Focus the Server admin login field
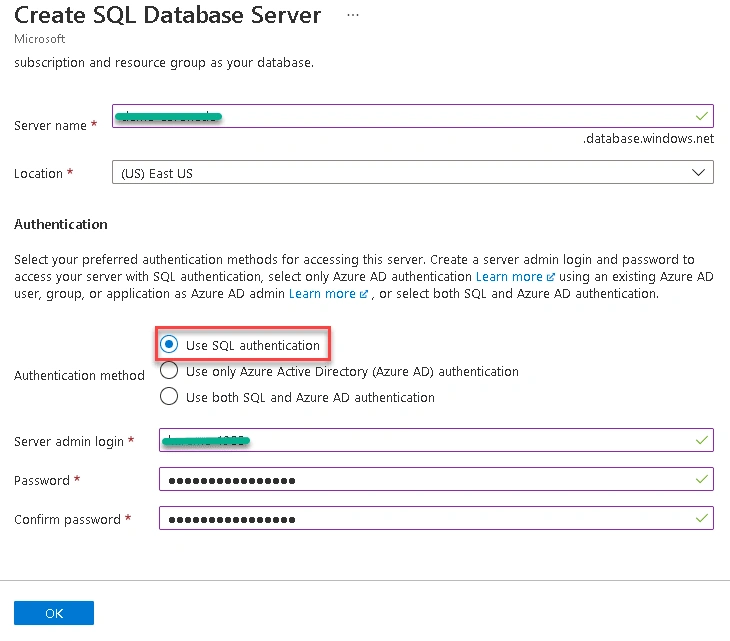 coord(436,440)
